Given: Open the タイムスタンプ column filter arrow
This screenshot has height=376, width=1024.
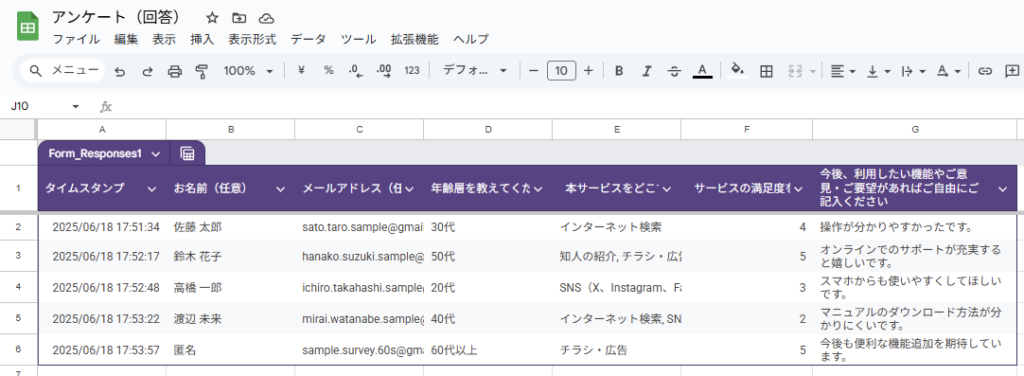Looking at the screenshot, I should point(152,189).
